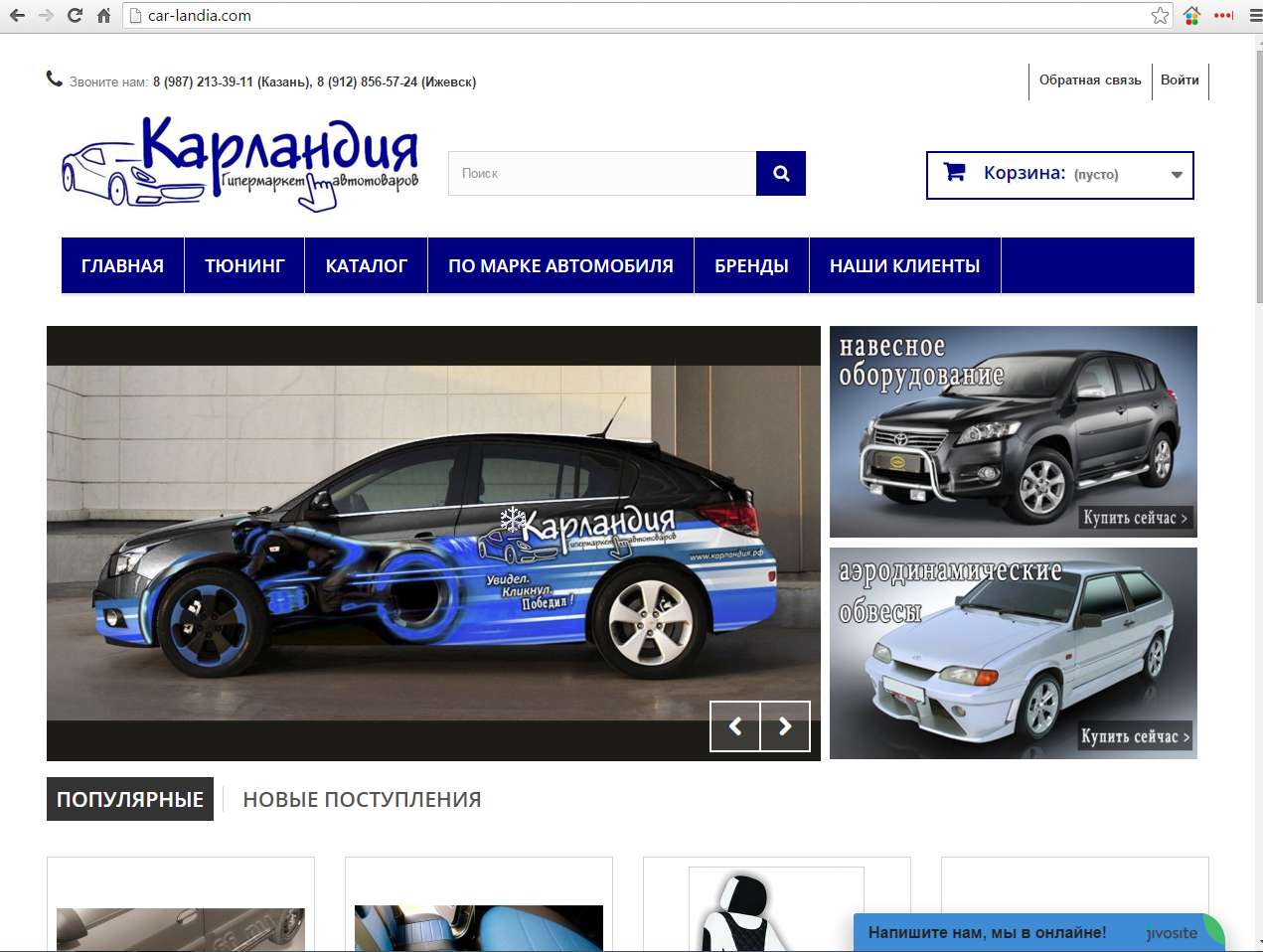Bookmark the page with the star icon
Screen dimensions: 1263x952
[x=1160, y=15]
